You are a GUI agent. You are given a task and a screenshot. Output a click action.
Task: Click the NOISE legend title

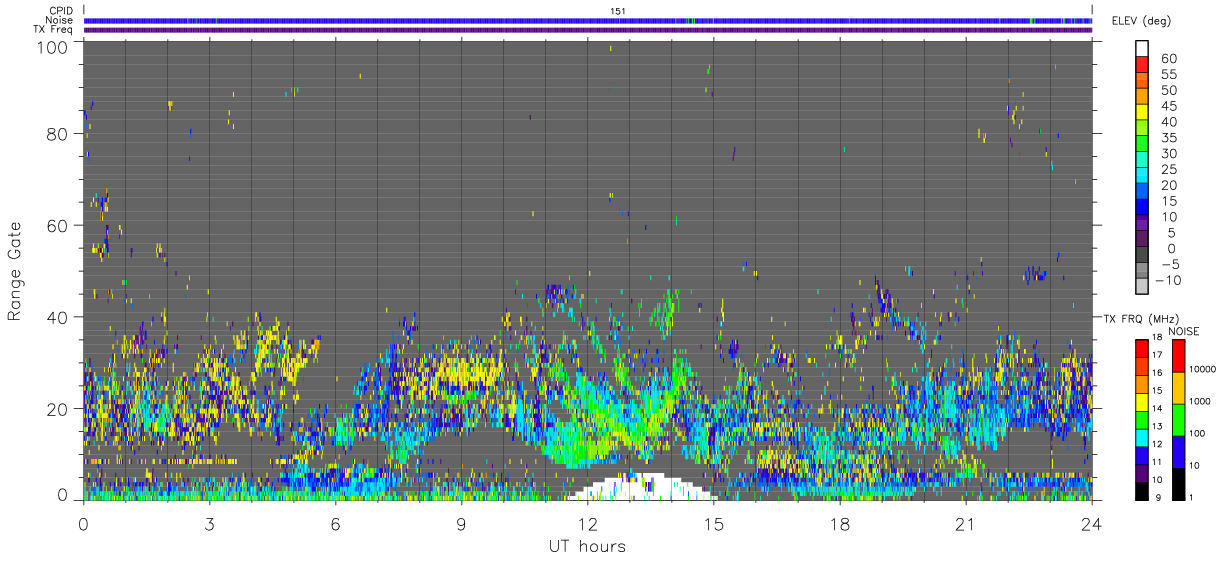(x=1183, y=331)
